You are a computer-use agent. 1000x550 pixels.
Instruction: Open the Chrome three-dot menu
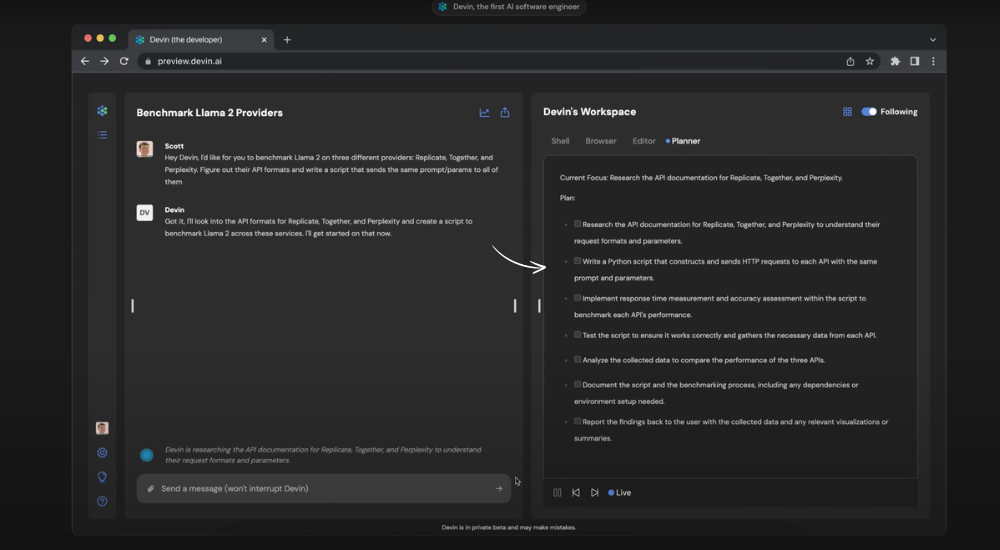933,61
